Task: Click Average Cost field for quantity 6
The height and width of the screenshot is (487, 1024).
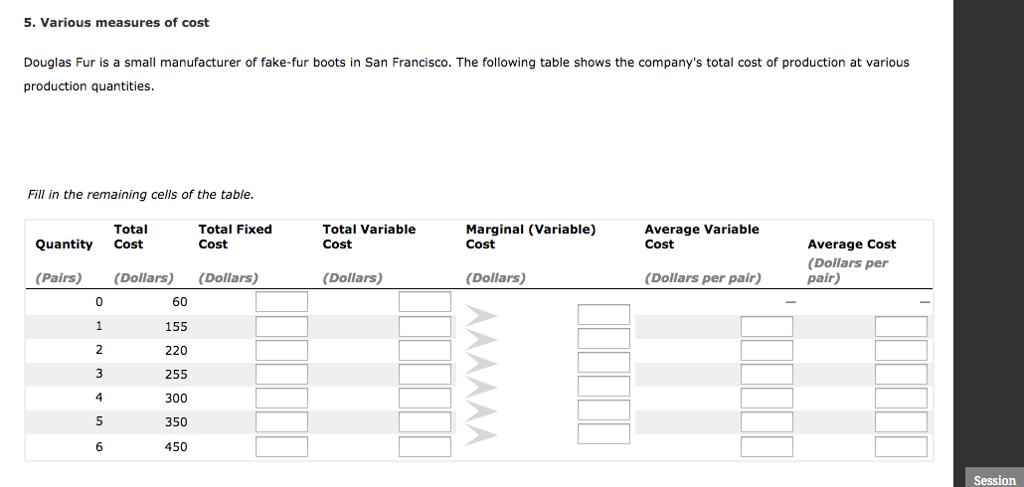Action: click(x=900, y=447)
